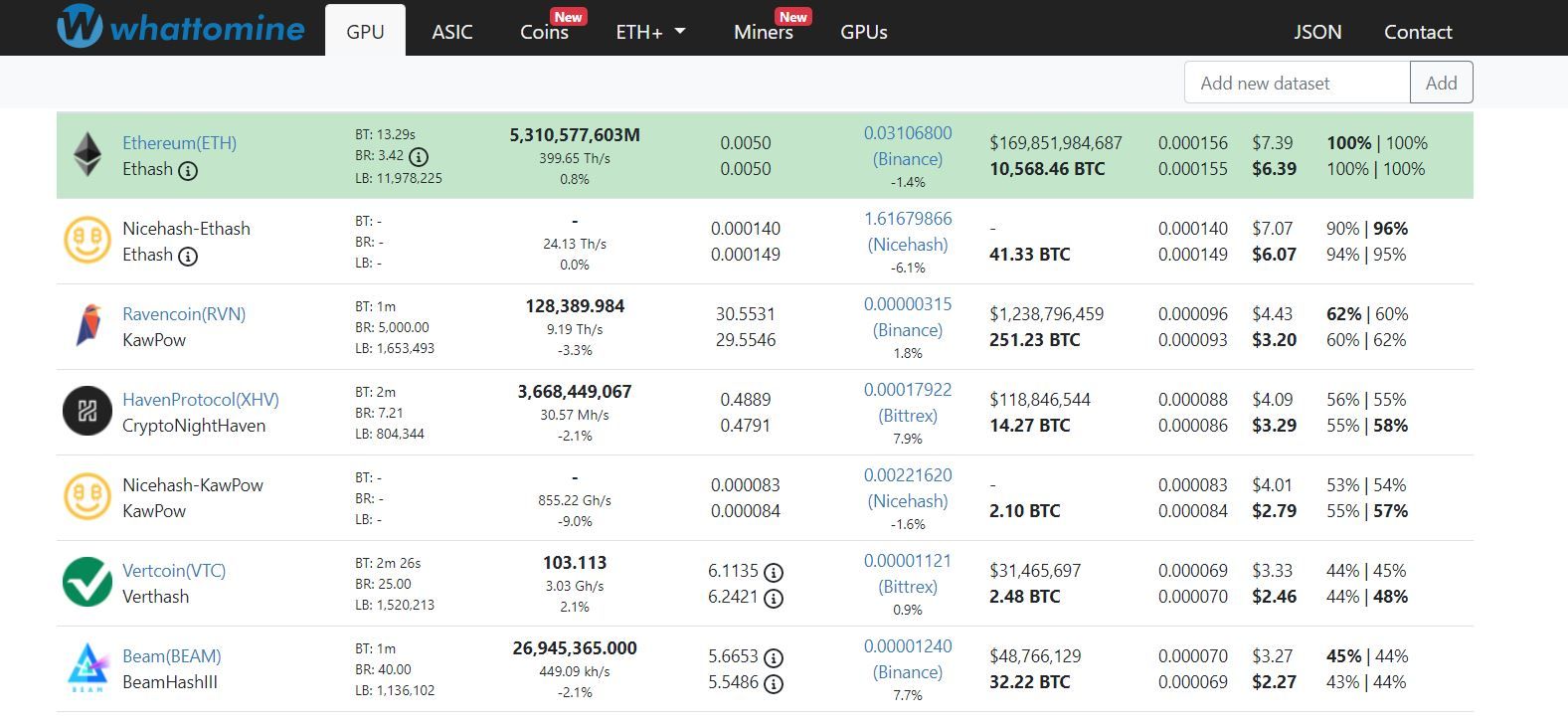Open the Vertcoin(VTC) coin link
The height and width of the screenshot is (725, 1568).
[x=174, y=571]
